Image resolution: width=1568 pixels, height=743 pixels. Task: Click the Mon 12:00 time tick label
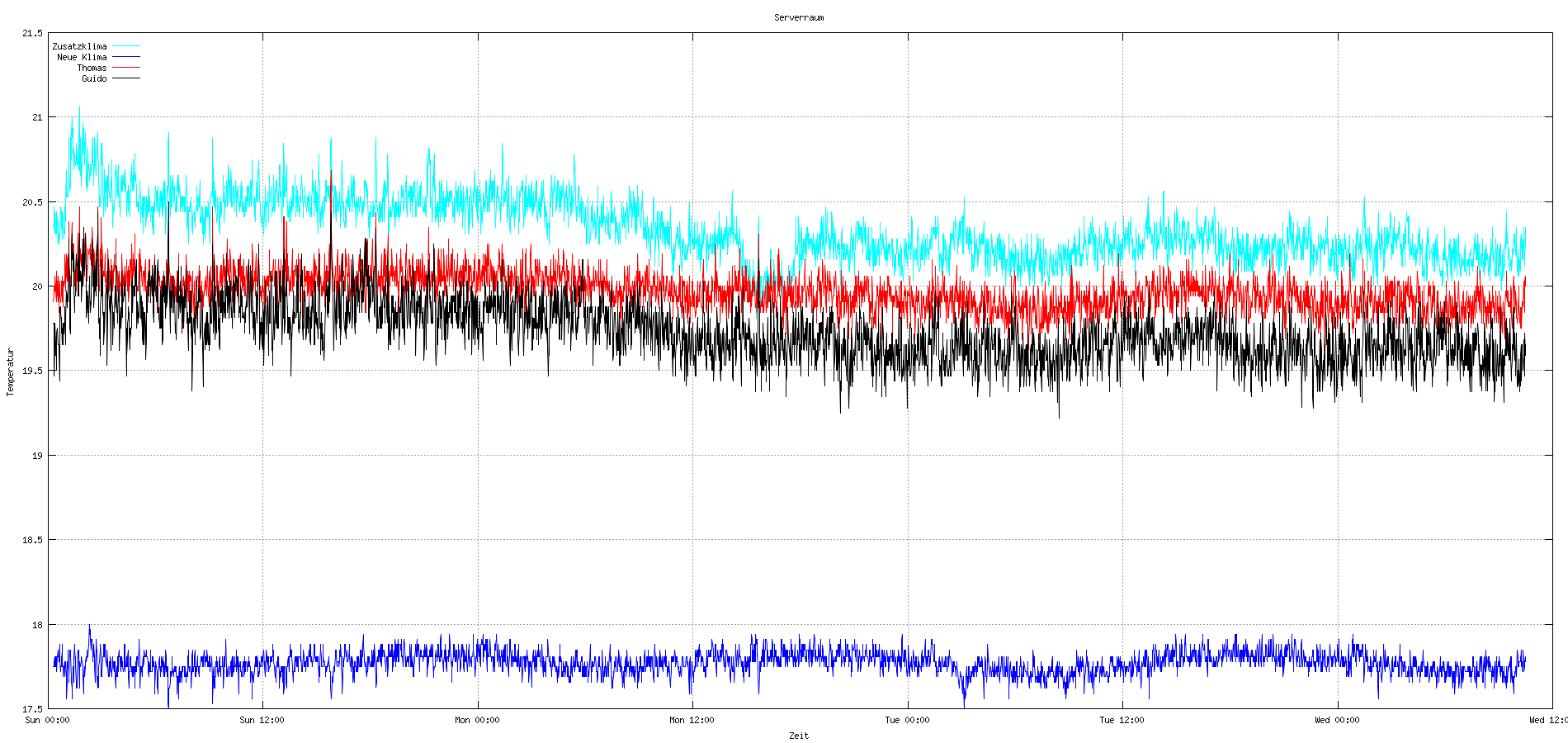tap(692, 720)
